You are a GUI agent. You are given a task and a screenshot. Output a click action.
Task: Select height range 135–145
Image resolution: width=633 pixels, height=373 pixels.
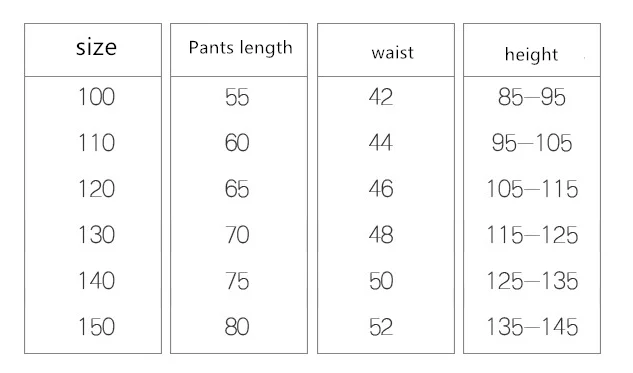532,327
